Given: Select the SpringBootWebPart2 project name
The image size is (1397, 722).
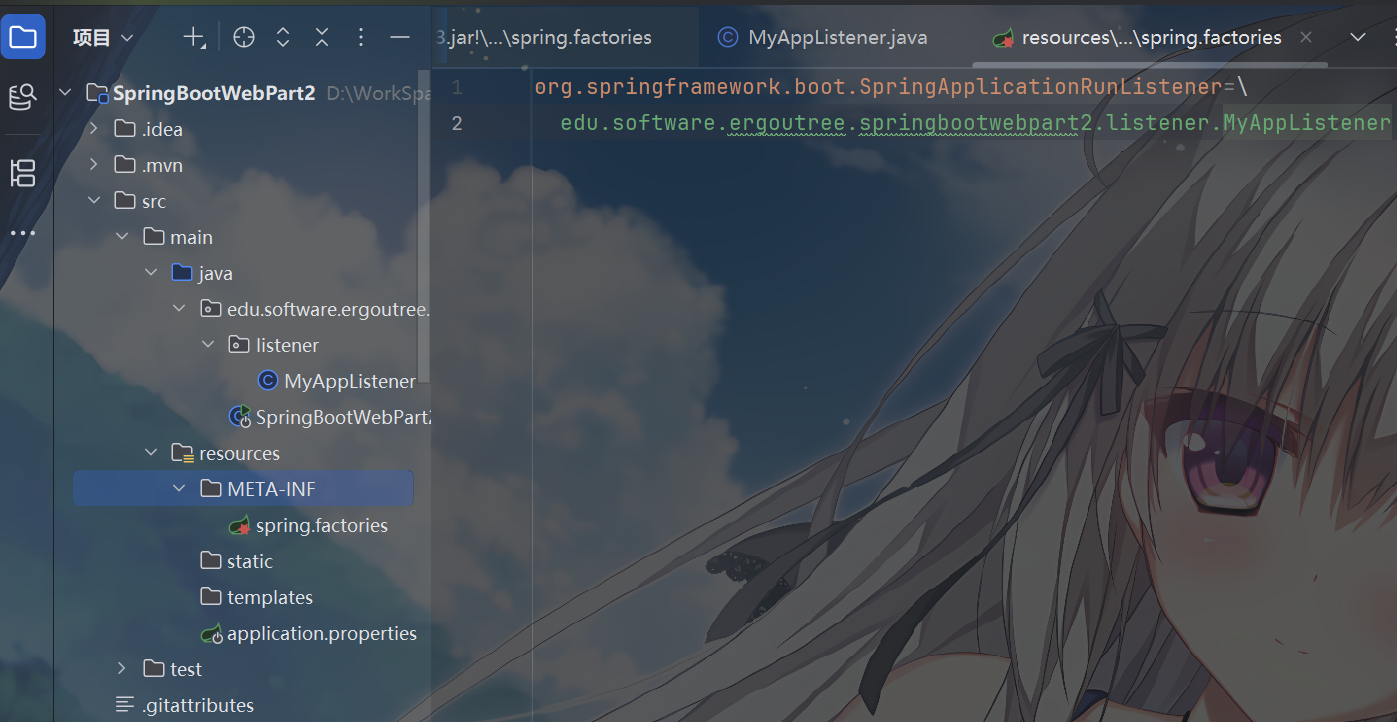Looking at the screenshot, I should 214,93.
